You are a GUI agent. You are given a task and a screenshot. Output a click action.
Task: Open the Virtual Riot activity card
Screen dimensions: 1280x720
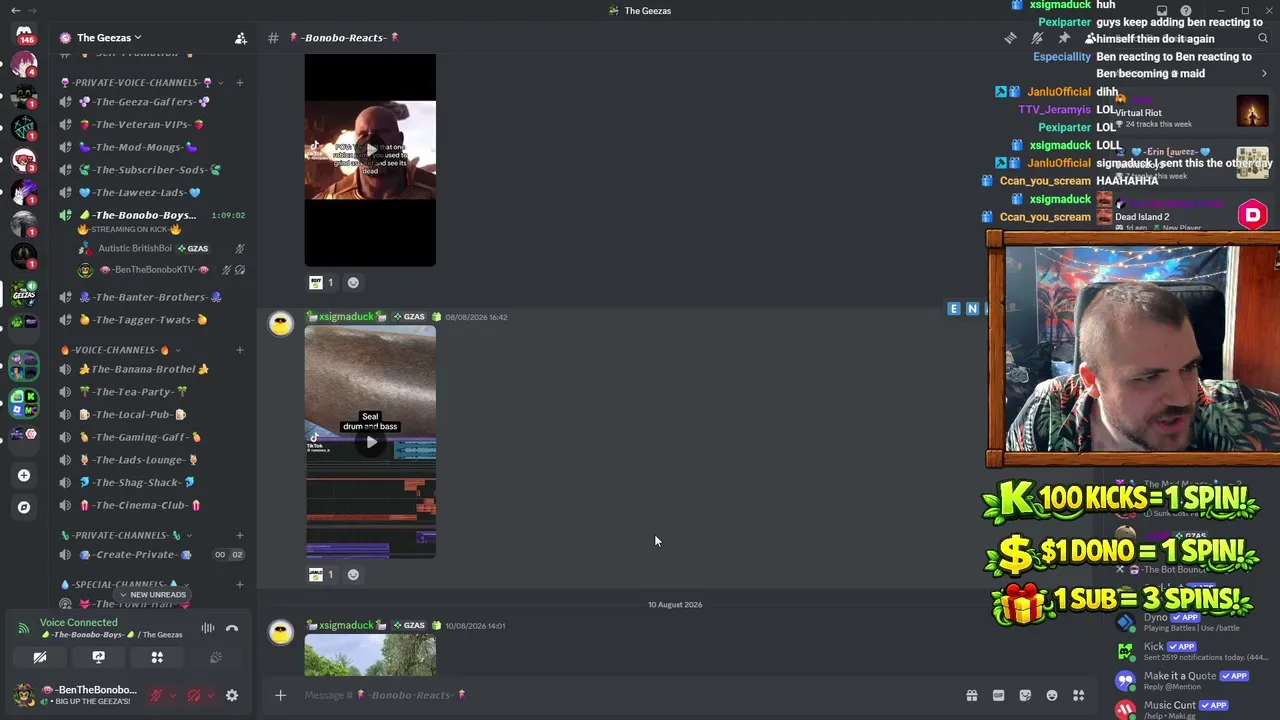tap(1193, 113)
